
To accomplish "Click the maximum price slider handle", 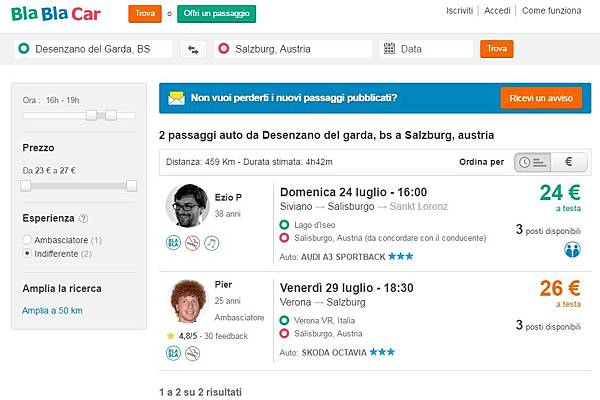I will tap(131, 186).
